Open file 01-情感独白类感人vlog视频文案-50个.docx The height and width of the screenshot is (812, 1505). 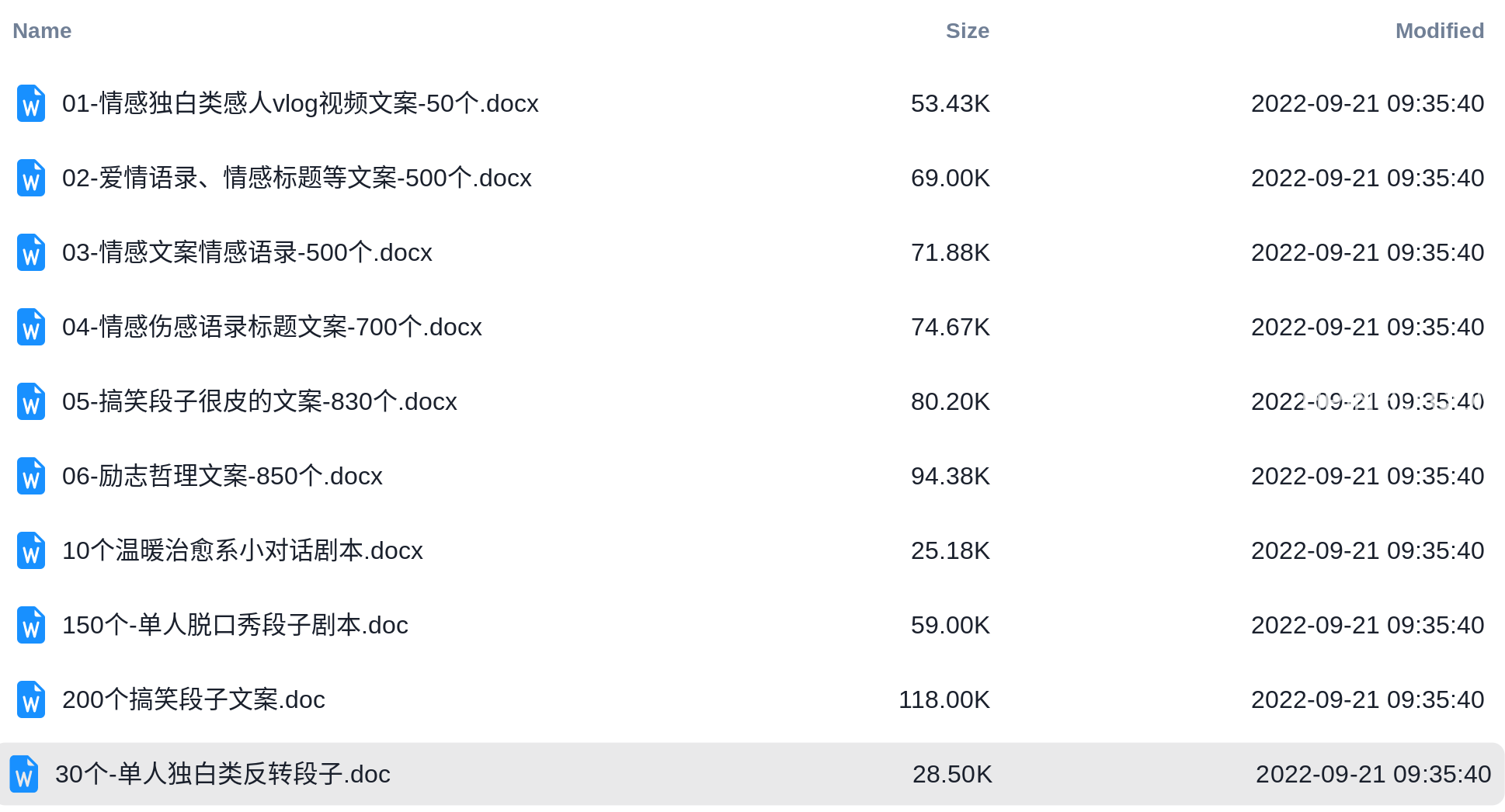pos(301,103)
